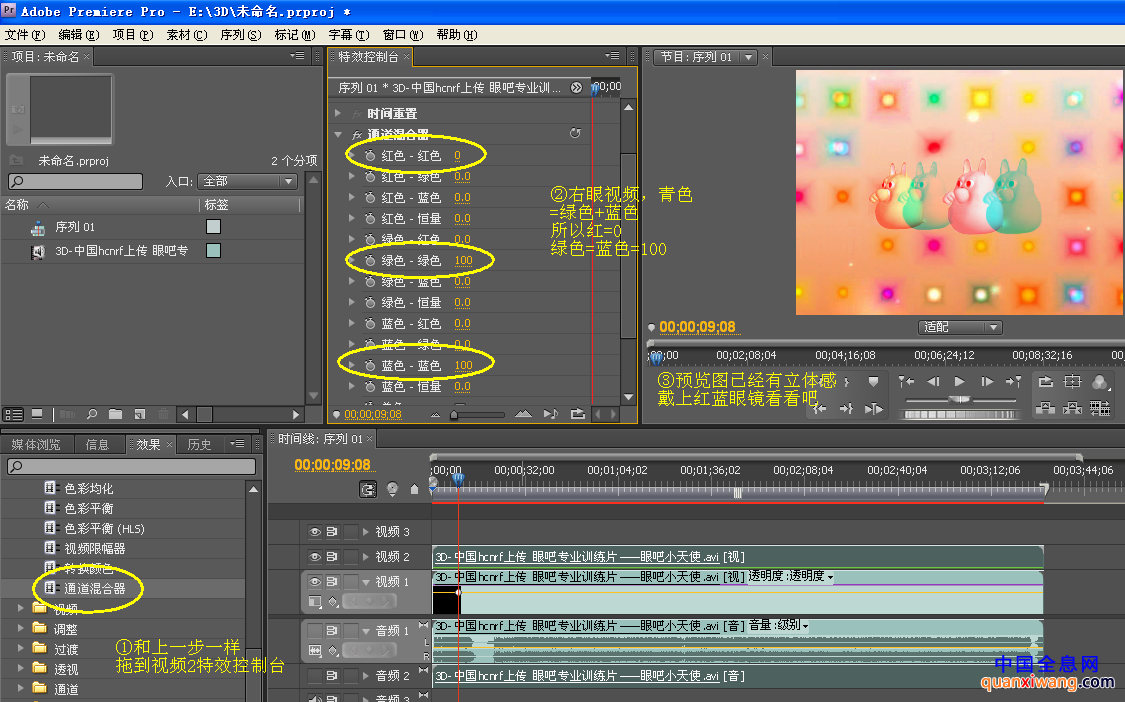Expand the 过渡 effects folder
The image size is (1125, 702).
pos(21,648)
